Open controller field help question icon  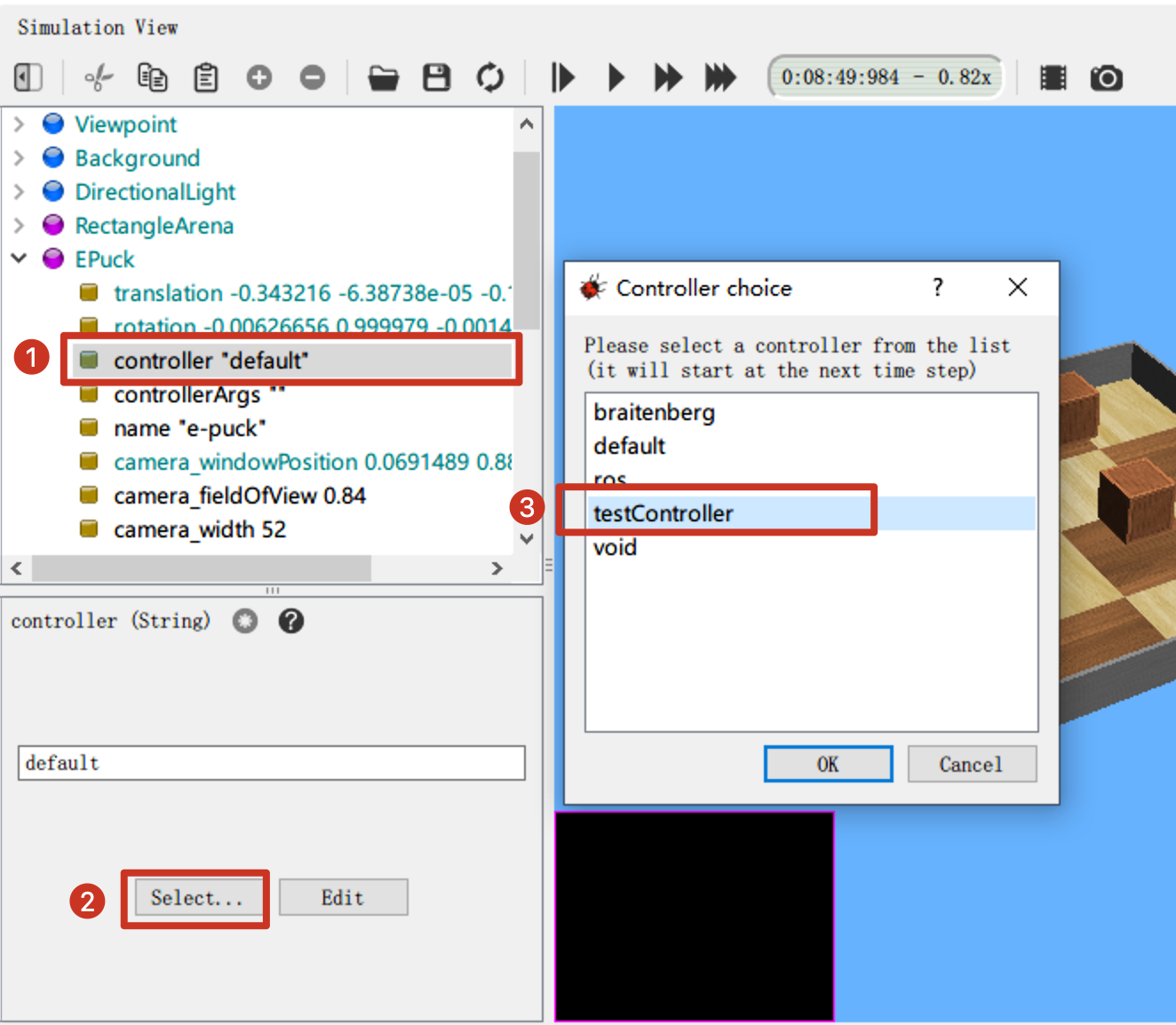291,621
